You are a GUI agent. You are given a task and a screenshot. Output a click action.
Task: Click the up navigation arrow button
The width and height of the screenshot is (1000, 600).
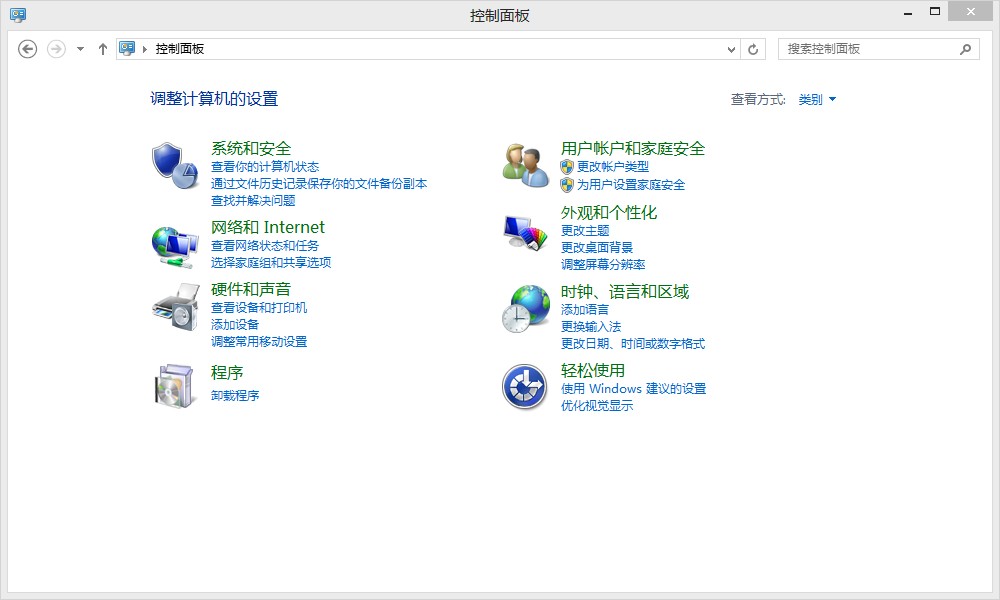[x=103, y=48]
